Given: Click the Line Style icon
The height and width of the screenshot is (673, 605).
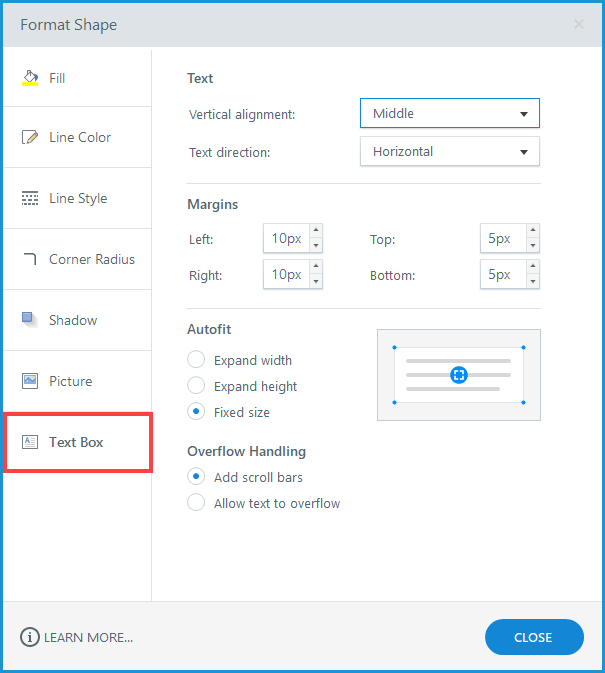Looking at the screenshot, I should point(30,198).
